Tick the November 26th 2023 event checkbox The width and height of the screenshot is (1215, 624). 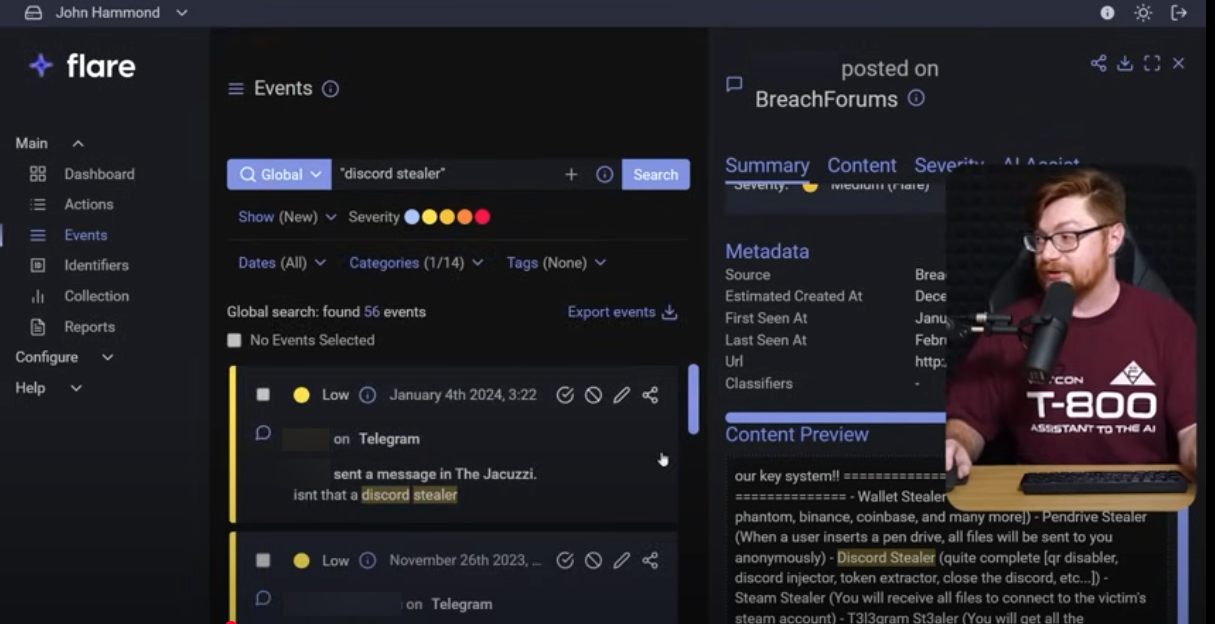point(263,560)
